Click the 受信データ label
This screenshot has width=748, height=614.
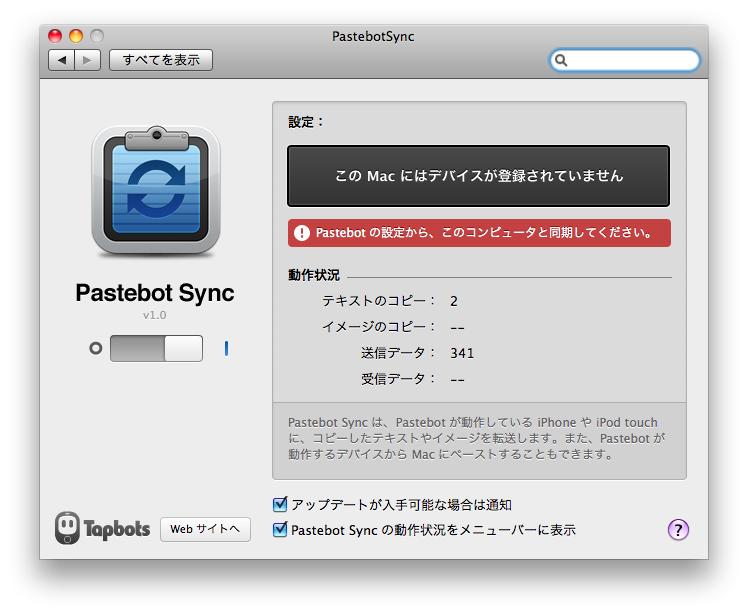(x=398, y=379)
